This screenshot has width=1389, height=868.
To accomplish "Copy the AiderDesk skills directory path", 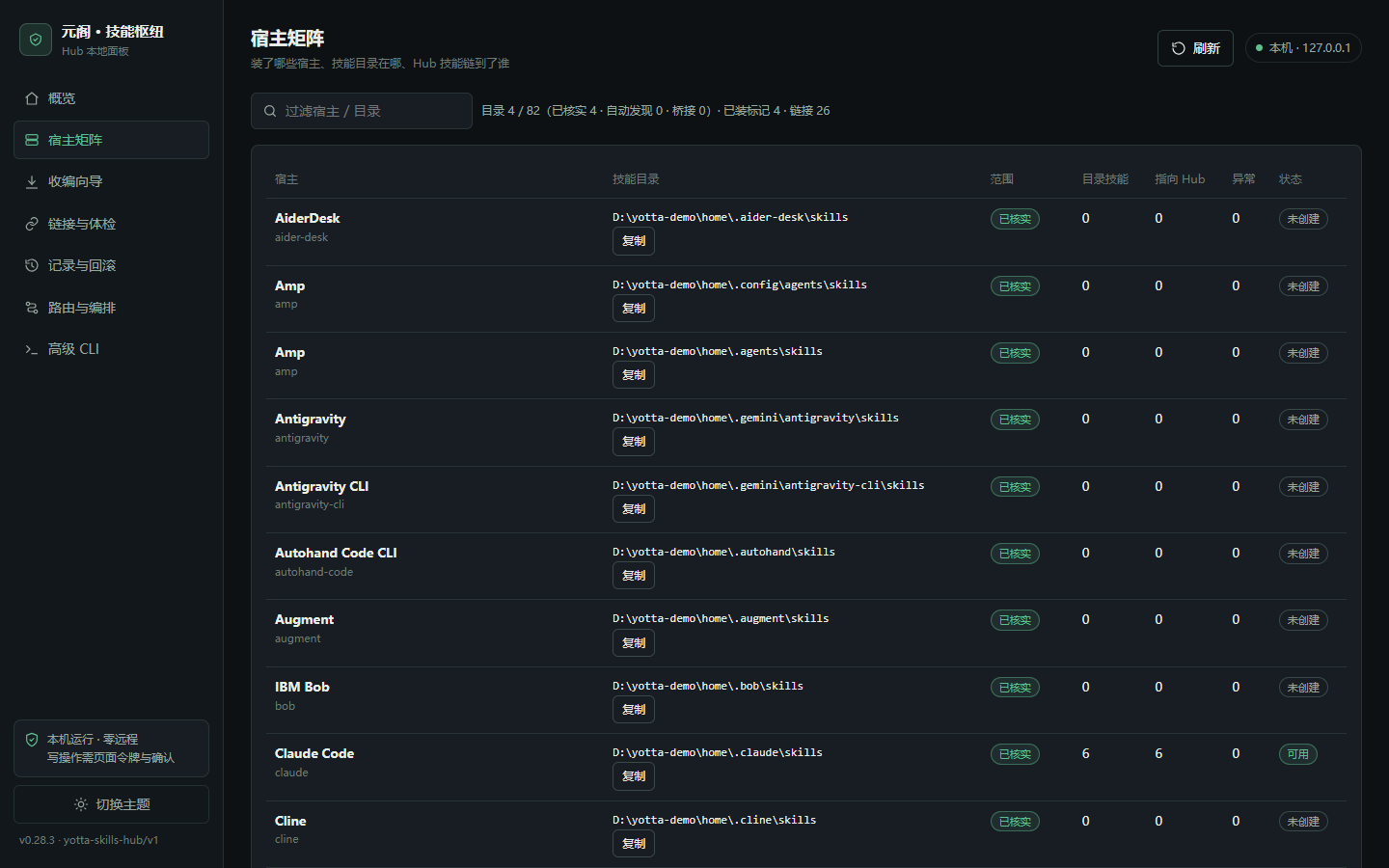I will (634, 241).
